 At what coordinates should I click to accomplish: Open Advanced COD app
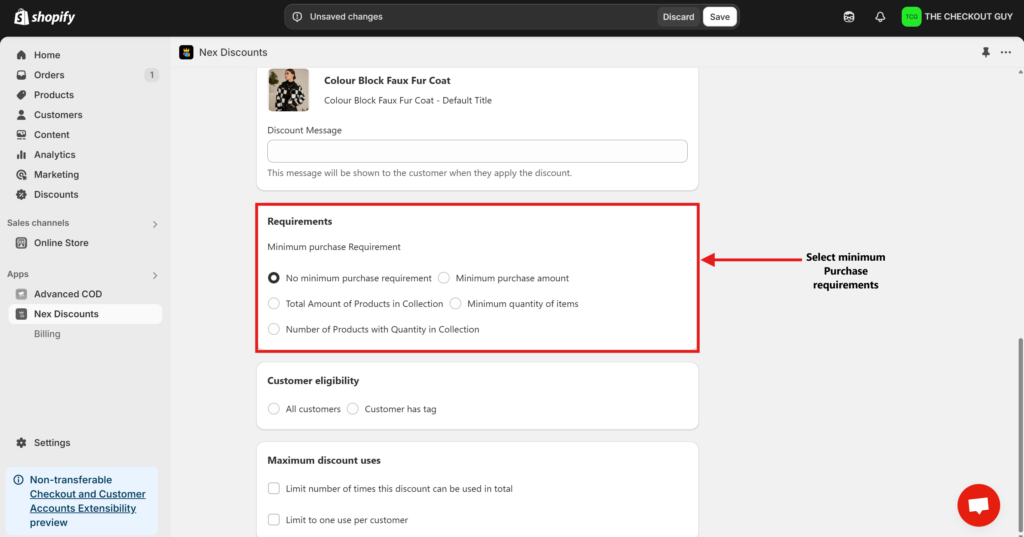click(x=68, y=294)
